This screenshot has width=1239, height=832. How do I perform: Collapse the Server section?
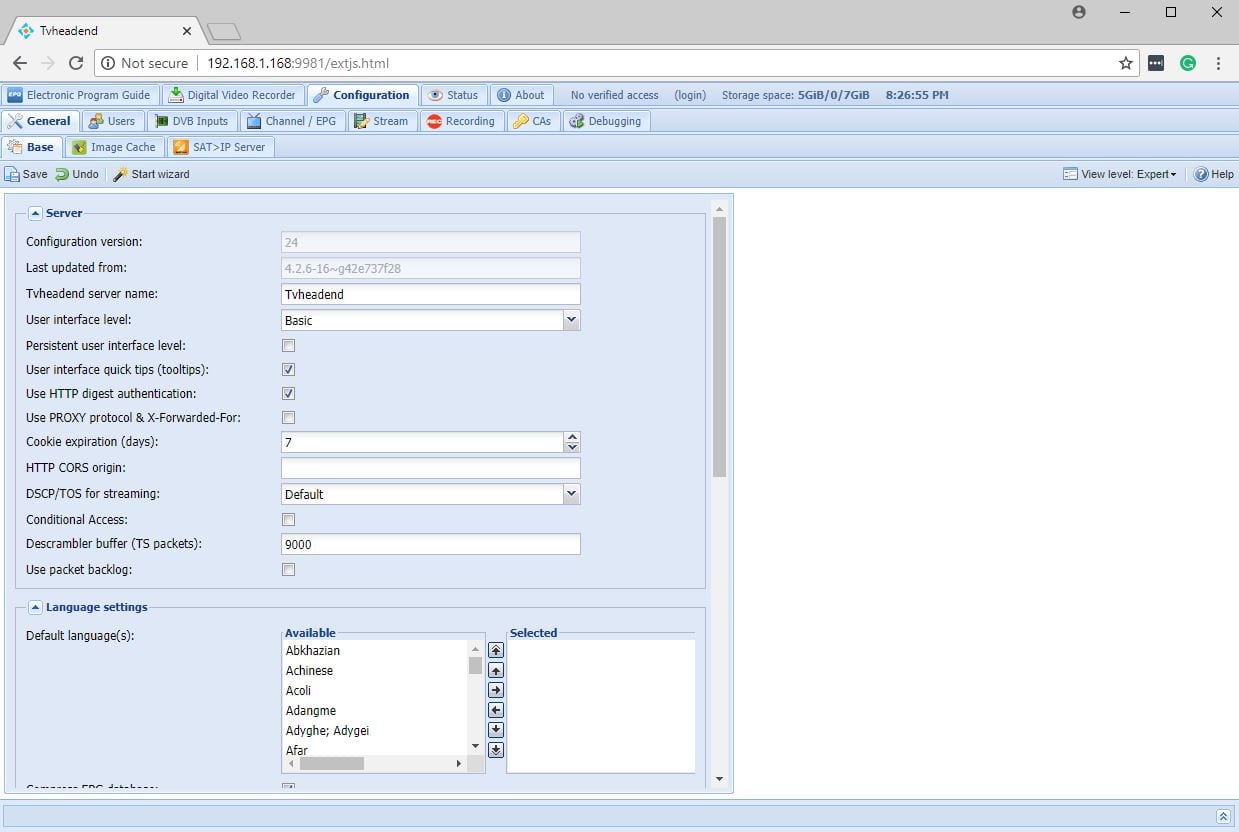pyautogui.click(x=35, y=213)
